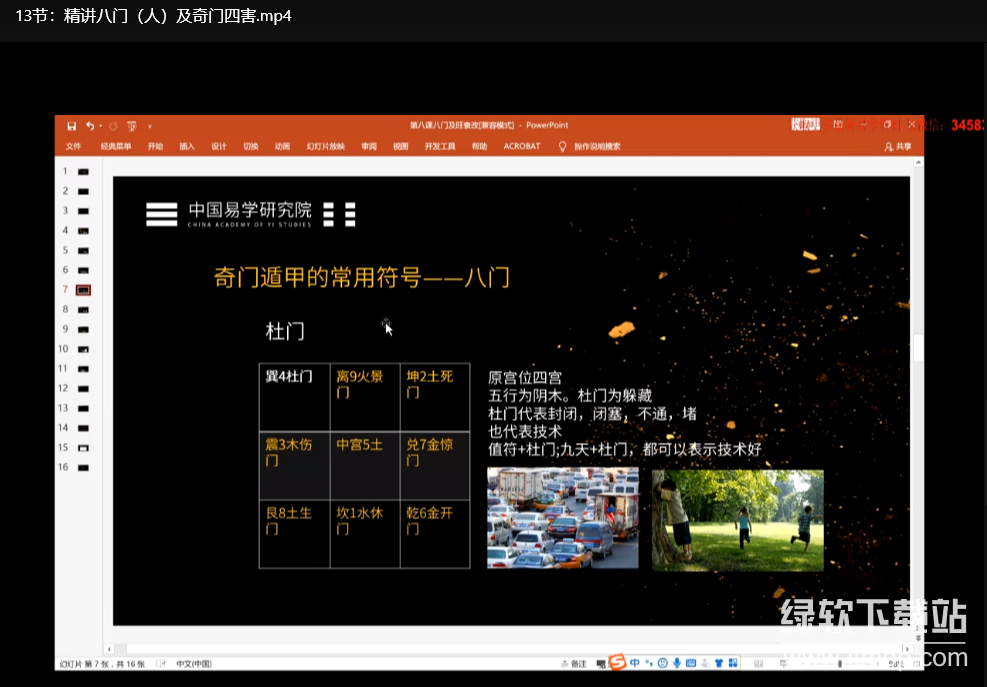The width and height of the screenshot is (987, 687).
Task: Click the 共享 share button
Action: (x=898, y=146)
